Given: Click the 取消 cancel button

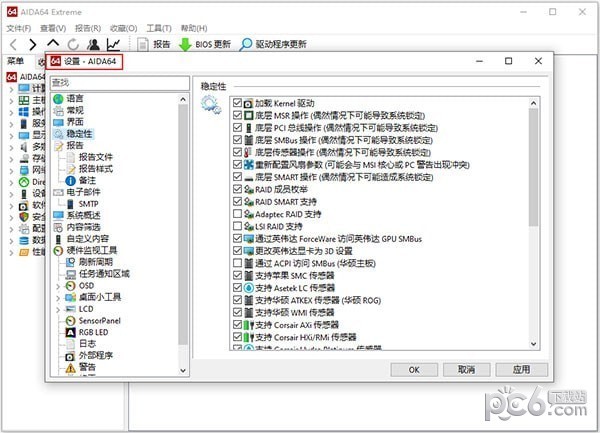Looking at the screenshot, I should point(466,370).
